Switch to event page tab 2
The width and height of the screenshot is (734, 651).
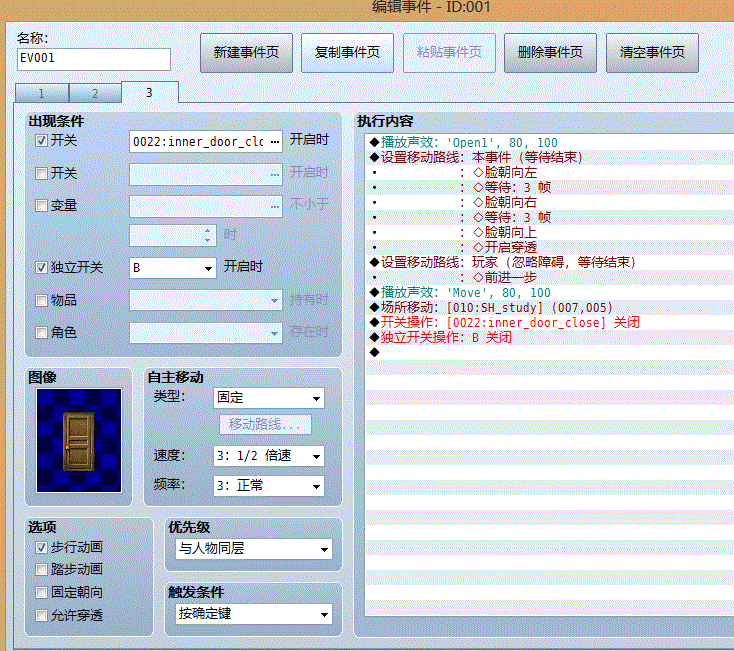pos(95,93)
